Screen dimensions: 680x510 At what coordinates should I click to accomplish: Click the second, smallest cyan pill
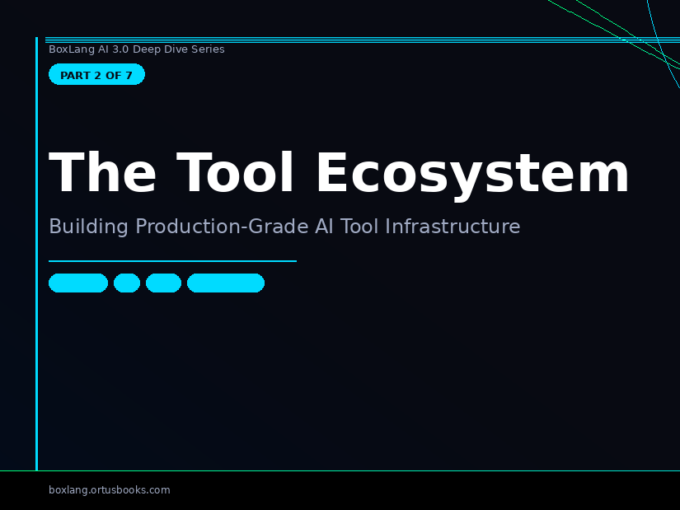127,283
